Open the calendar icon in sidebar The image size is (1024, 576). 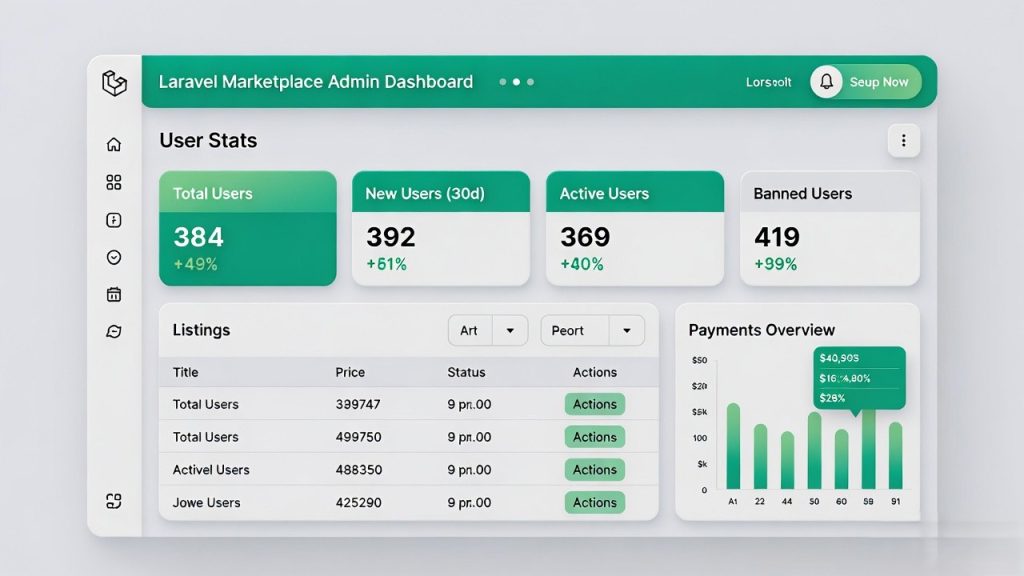[114, 295]
